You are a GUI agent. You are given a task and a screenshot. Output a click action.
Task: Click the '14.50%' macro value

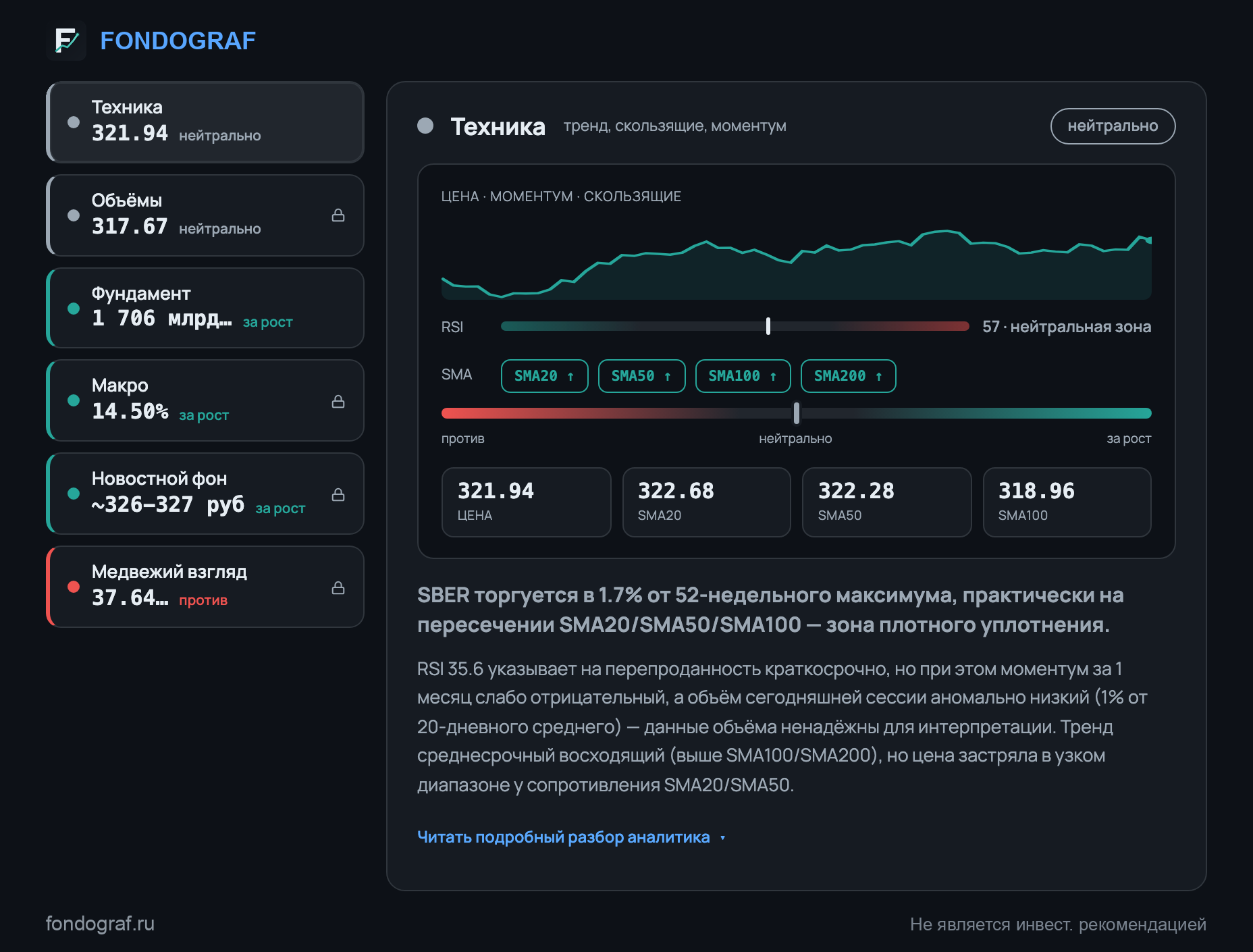130,411
